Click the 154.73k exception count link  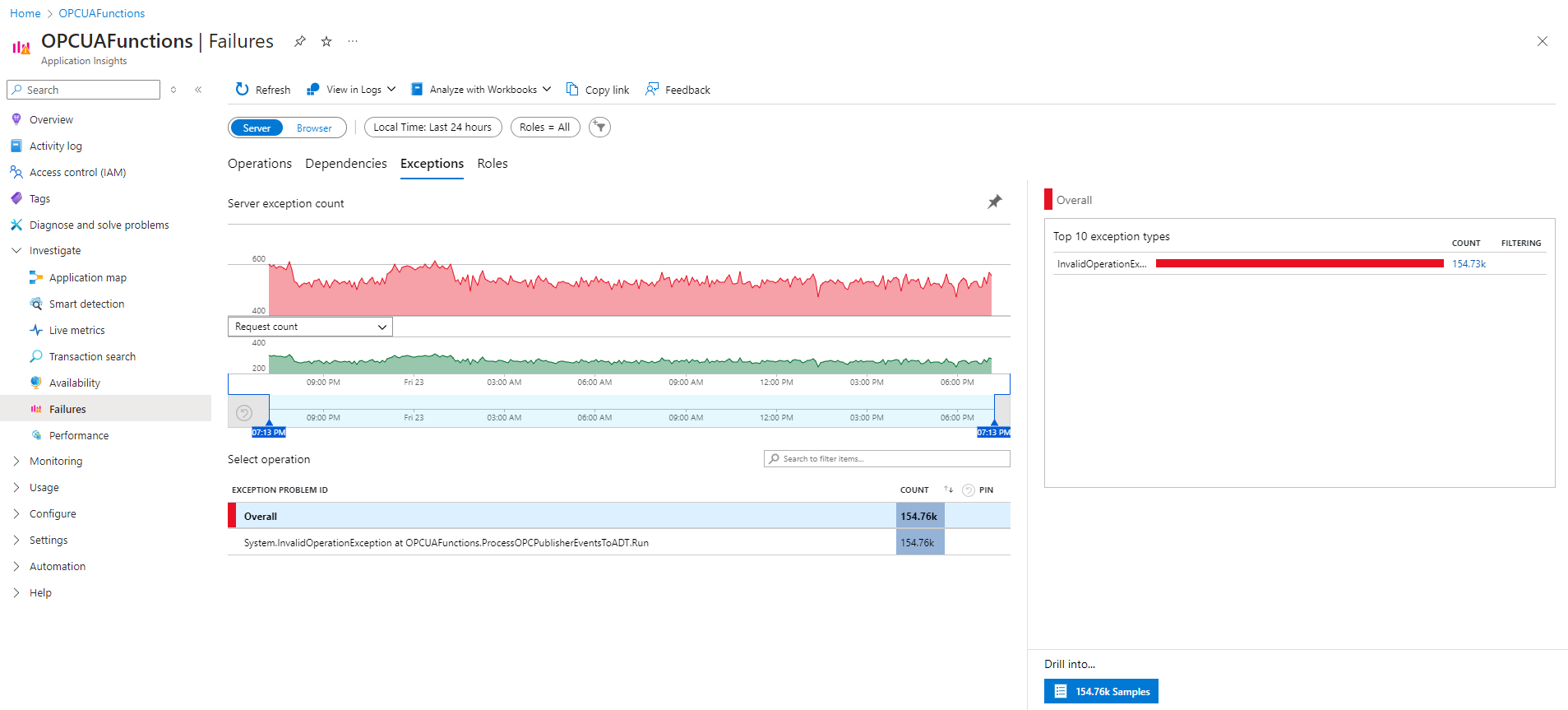pos(1469,264)
